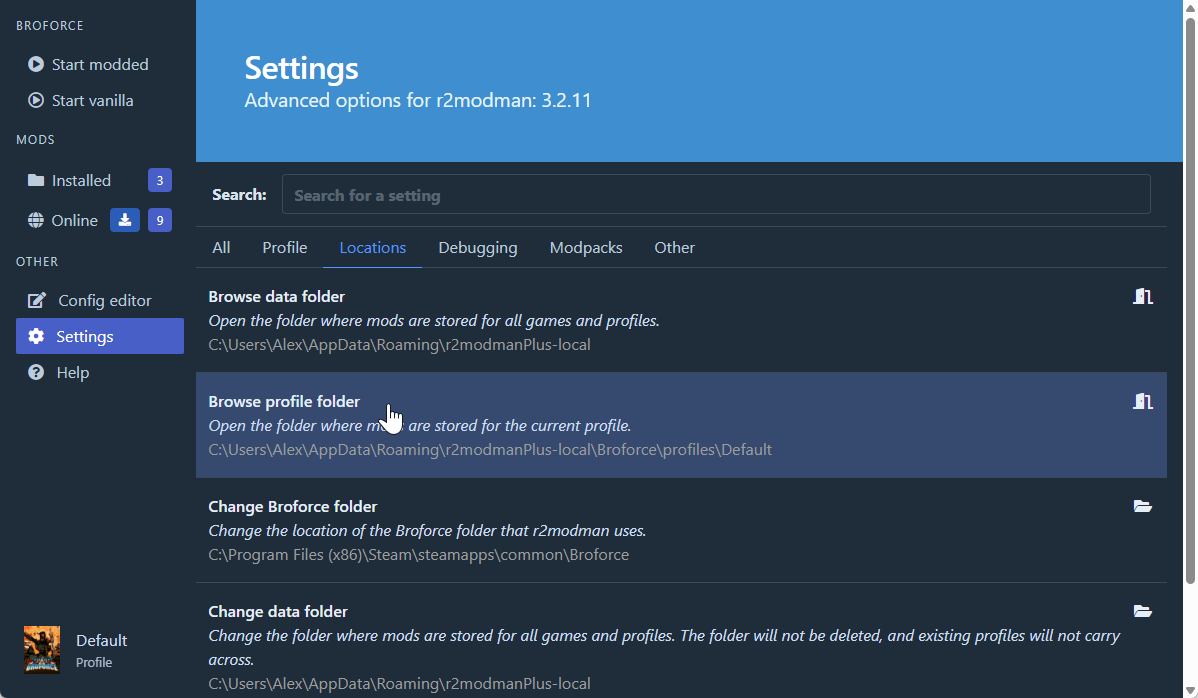This screenshot has height=698, width=1198.
Task: Go to the Help page
Action: 72,372
